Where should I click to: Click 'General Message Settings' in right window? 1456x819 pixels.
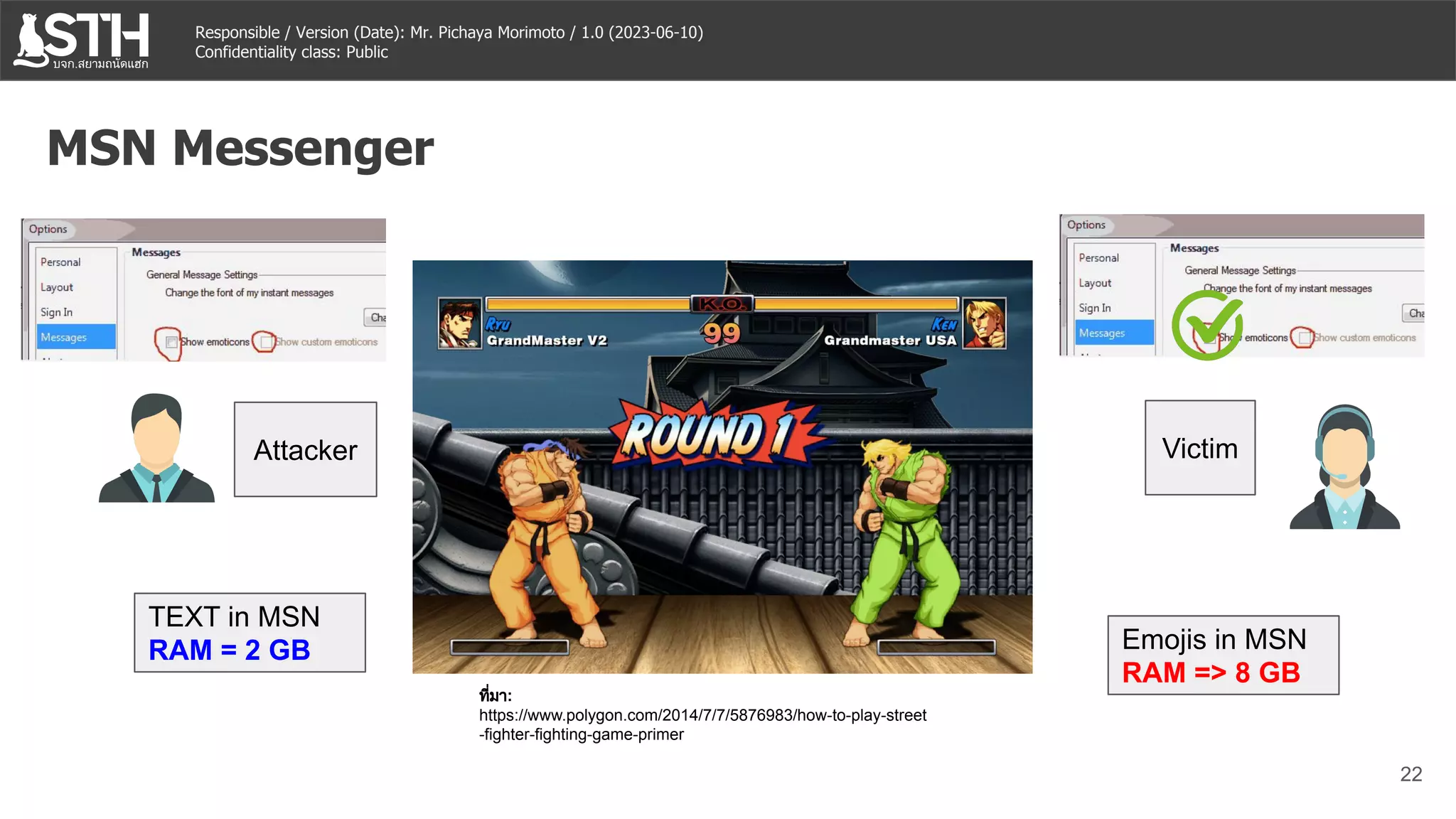coord(1240,270)
